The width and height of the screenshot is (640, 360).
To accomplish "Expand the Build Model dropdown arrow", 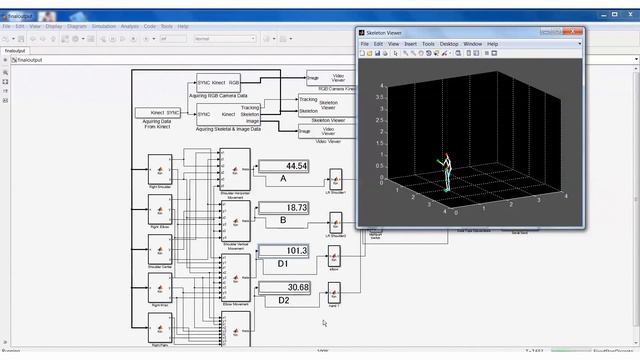I will click(x=291, y=39).
